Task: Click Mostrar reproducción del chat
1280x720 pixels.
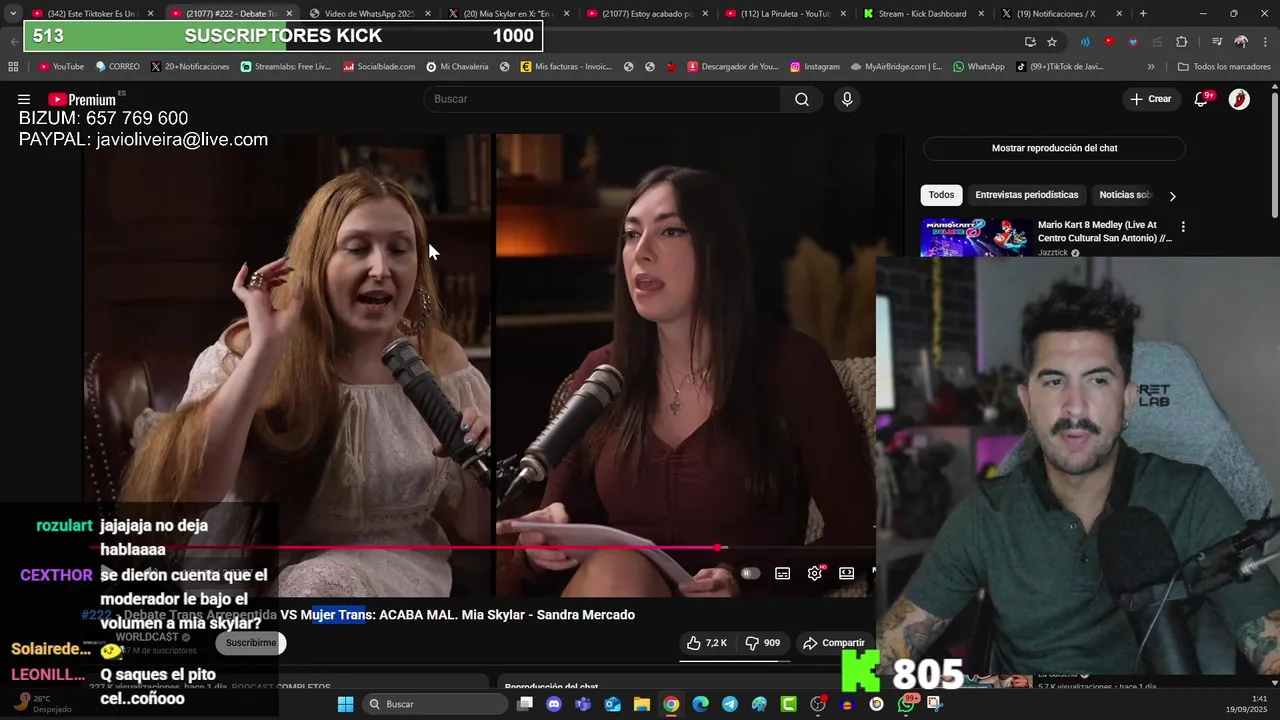Action: click(x=1054, y=148)
